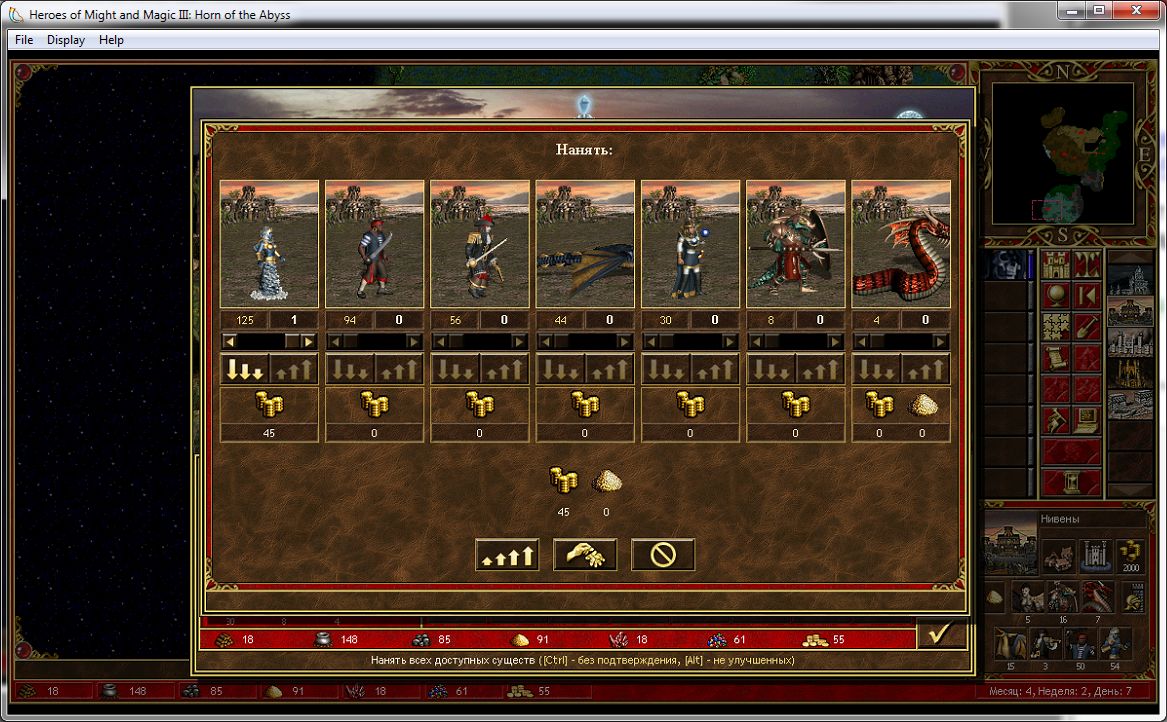Screen dimensions: 1167x722
Task: Click the sea serpent (4) recruitment slider track
Action: pos(901,342)
